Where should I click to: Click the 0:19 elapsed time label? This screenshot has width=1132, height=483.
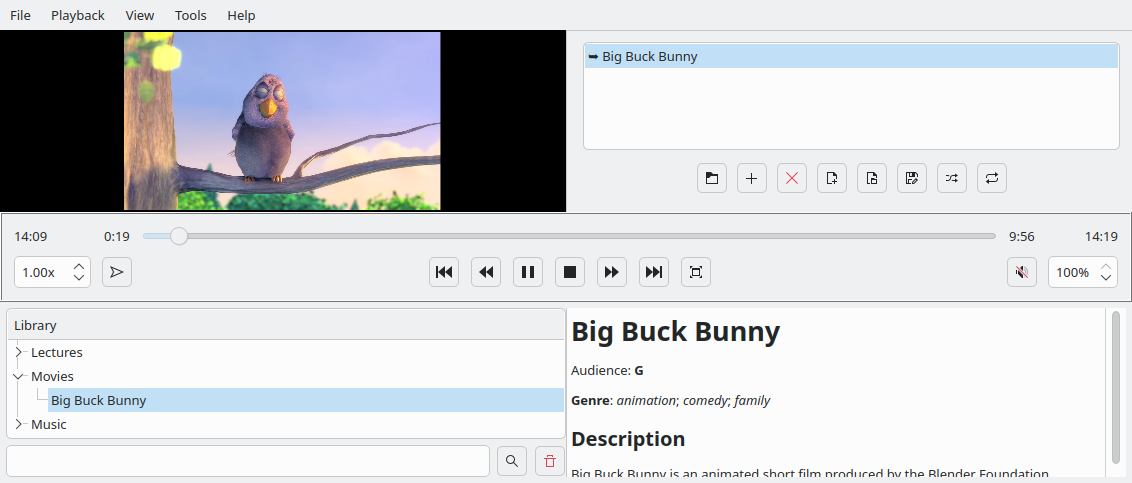pos(116,236)
